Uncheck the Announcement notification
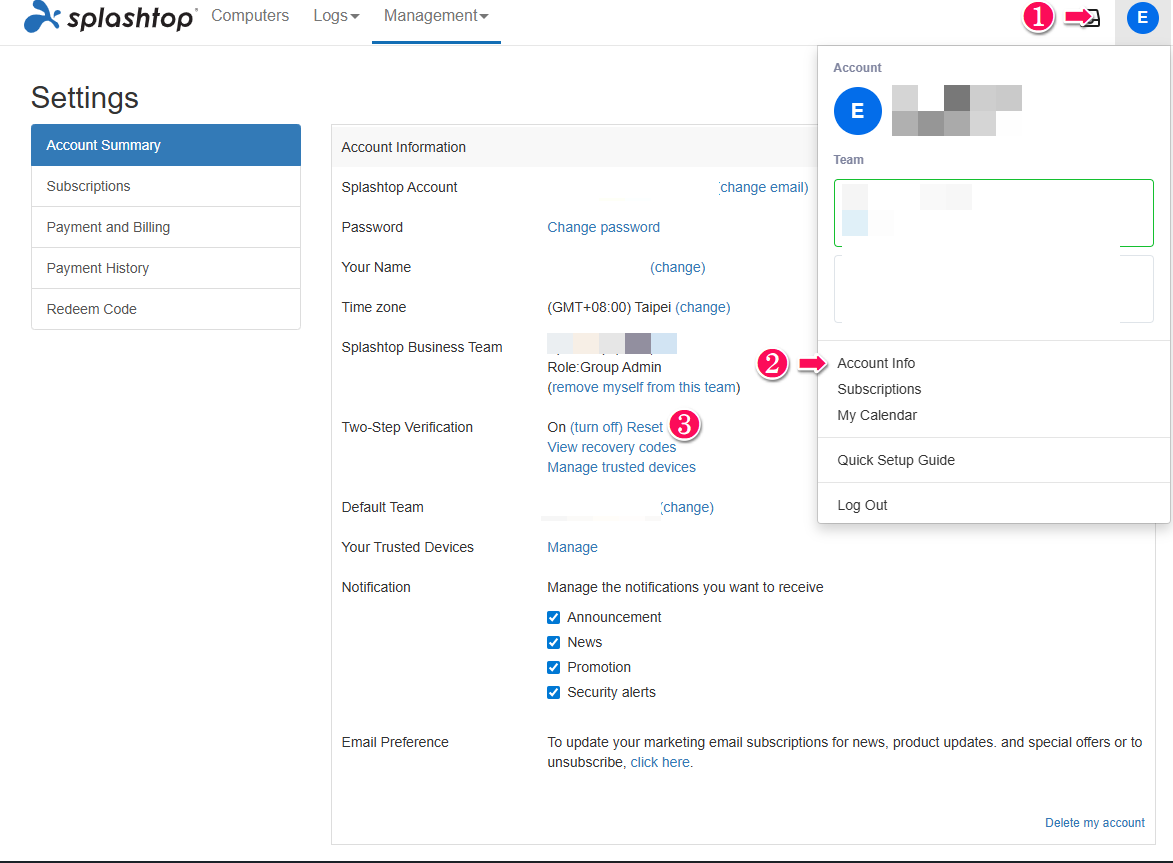 point(553,617)
